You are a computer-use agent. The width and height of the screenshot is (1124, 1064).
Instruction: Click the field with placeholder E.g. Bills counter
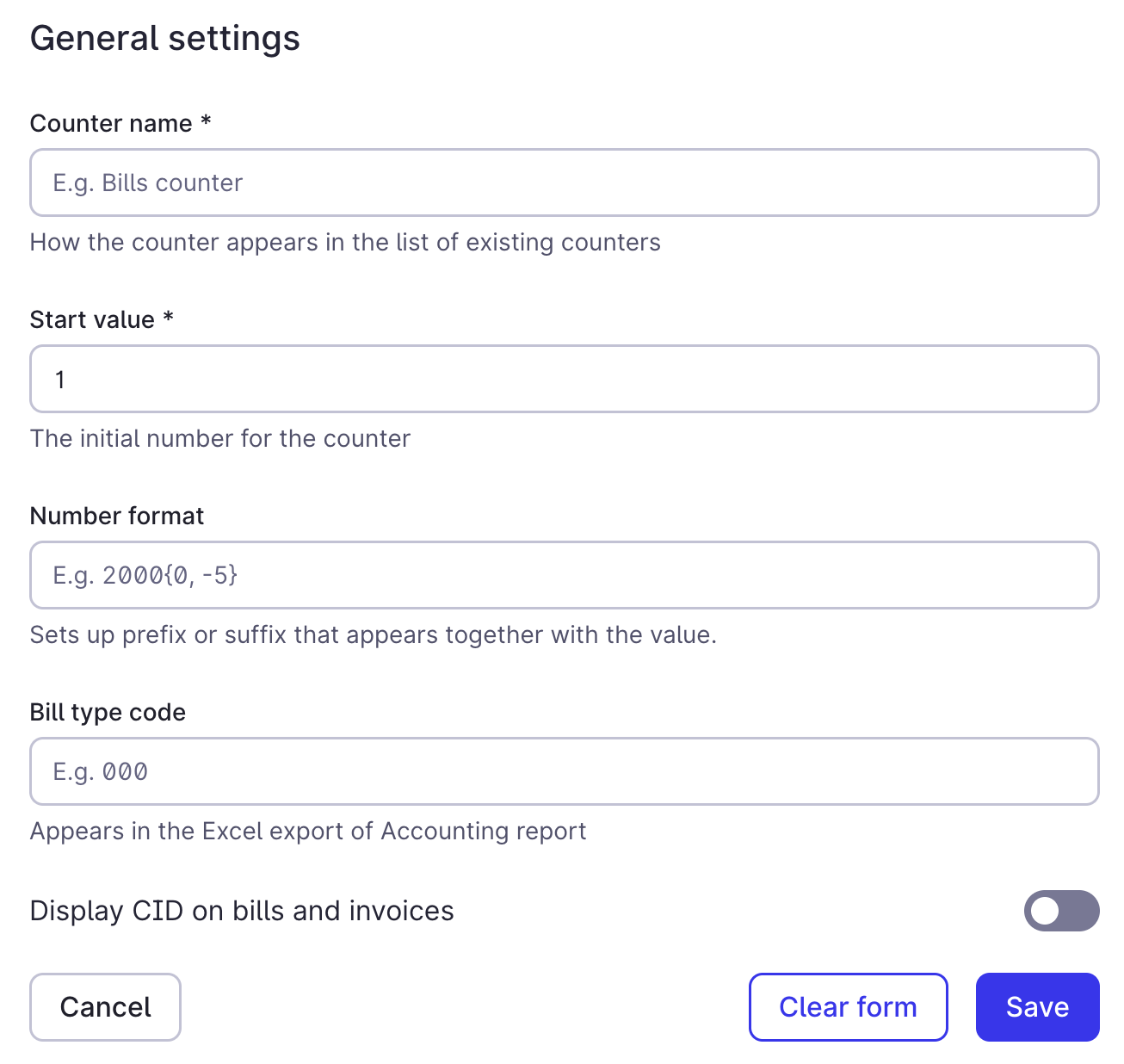pos(564,182)
